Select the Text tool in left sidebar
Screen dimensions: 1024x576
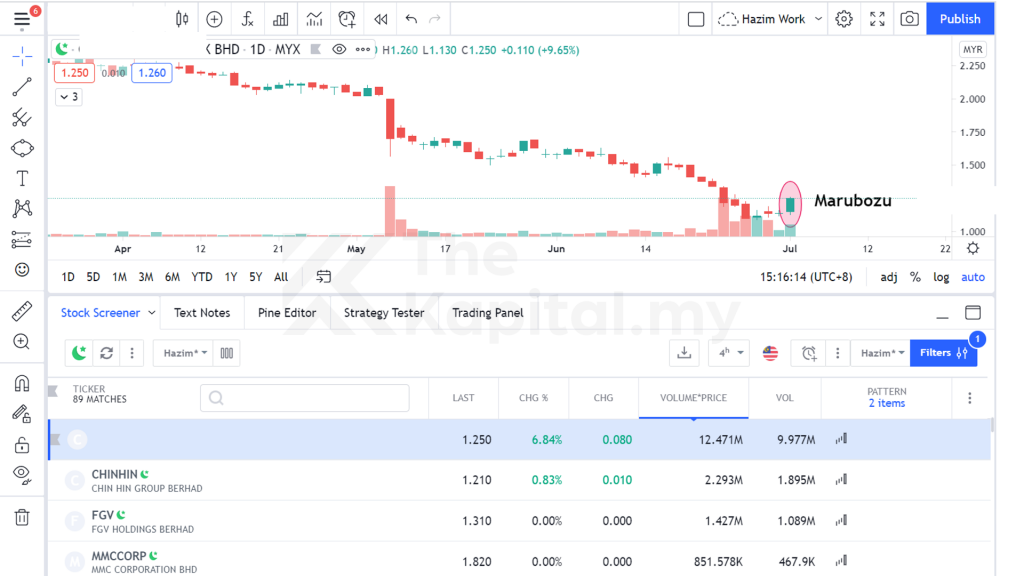[21, 179]
